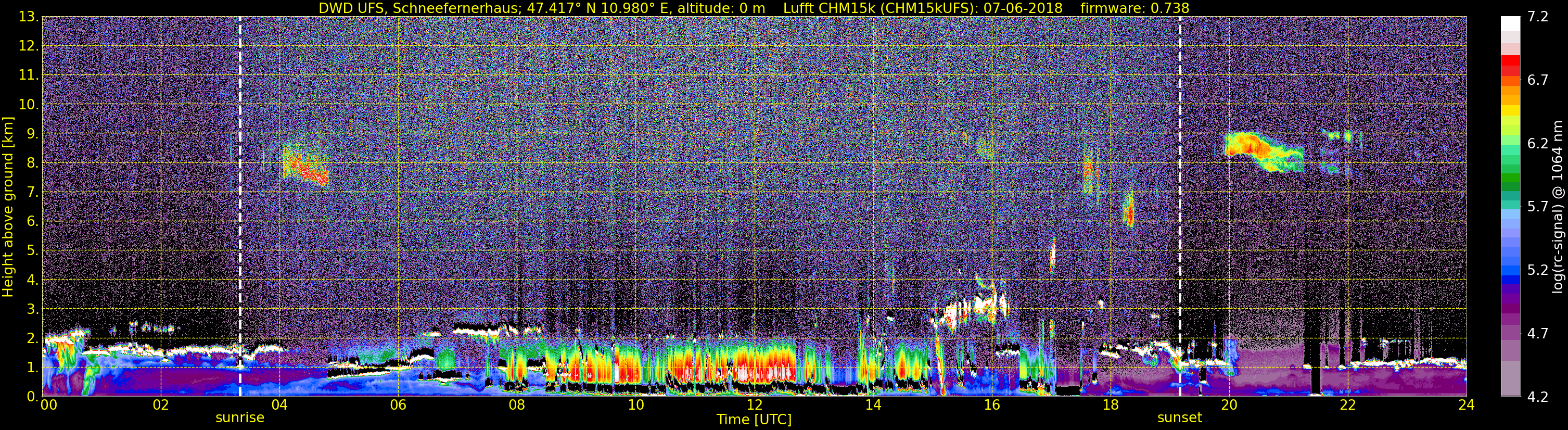Select the "sunset" label below the time axis
Image resolution: width=1568 pixels, height=430 pixels.
click(x=1180, y=418)
